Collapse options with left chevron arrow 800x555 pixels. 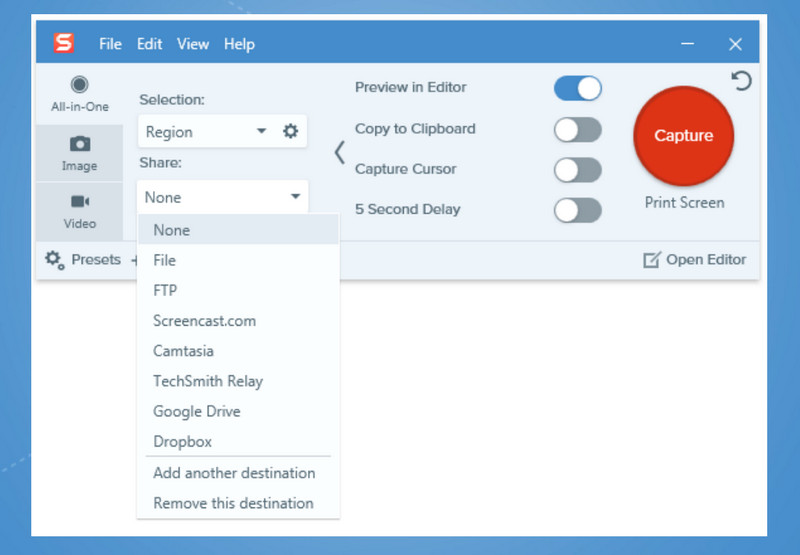click(x=340, y=152)
